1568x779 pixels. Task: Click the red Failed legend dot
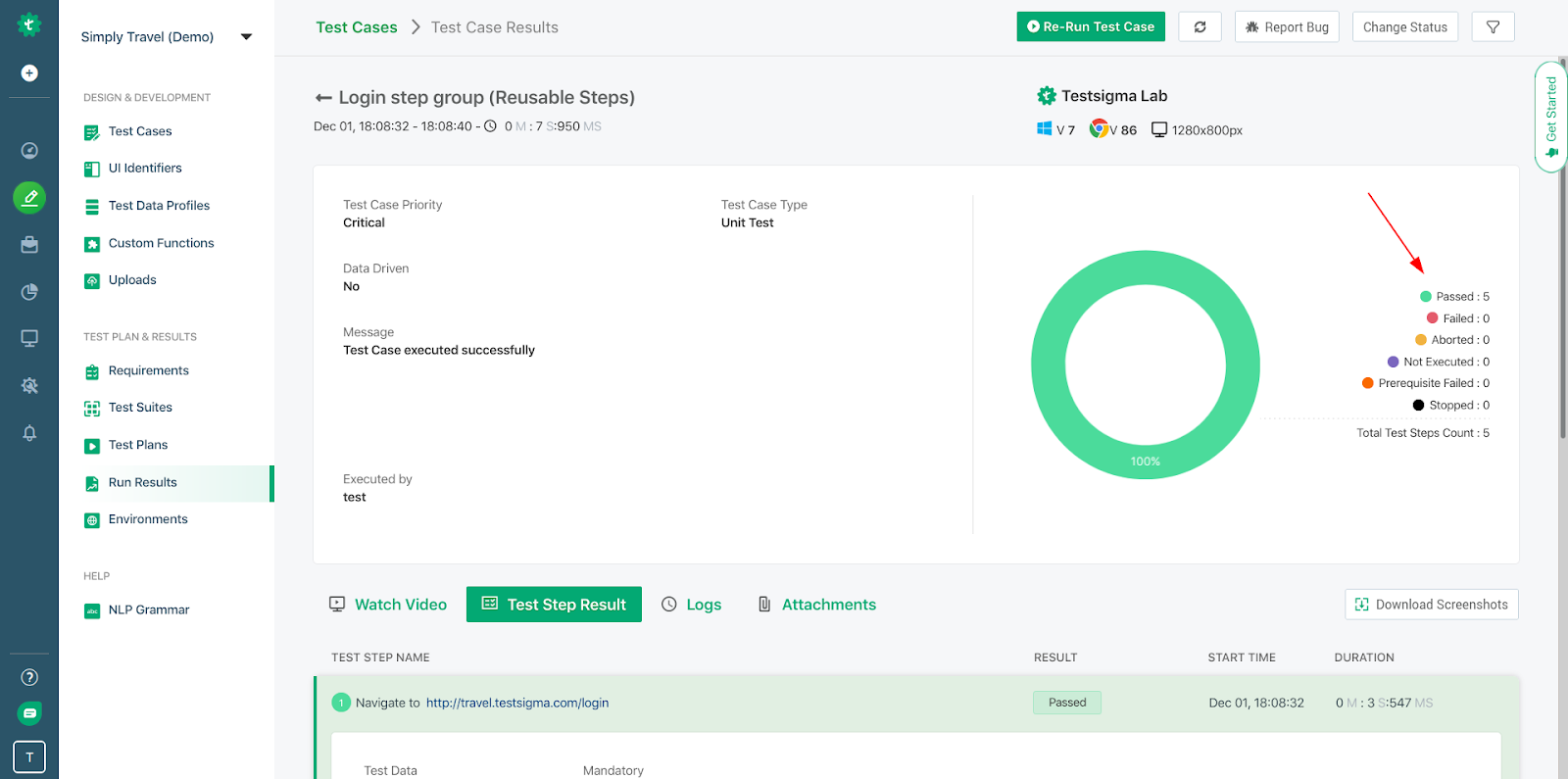point(1433,318)
